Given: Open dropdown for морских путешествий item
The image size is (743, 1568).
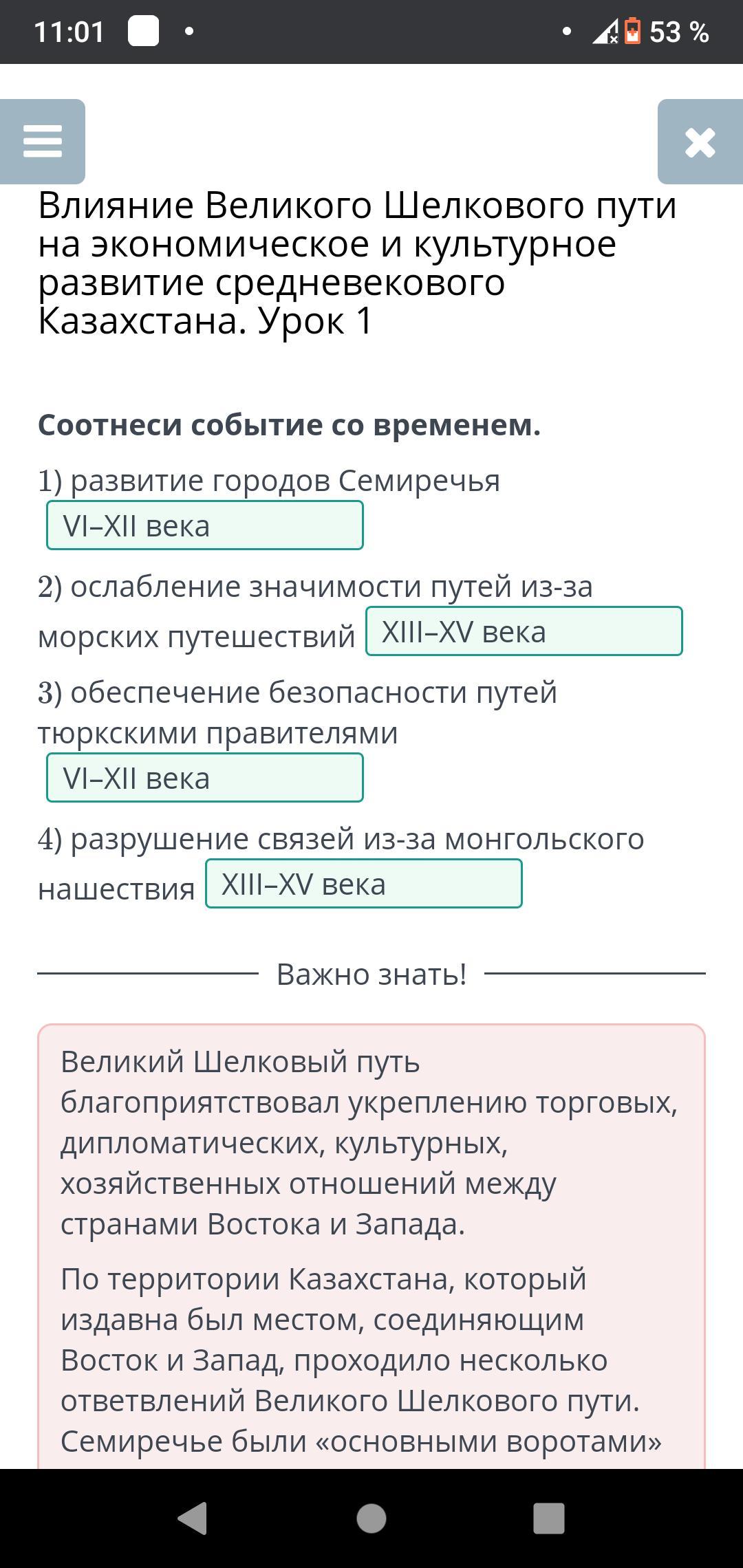Looking at the screenshot, I should coord(524,631).
